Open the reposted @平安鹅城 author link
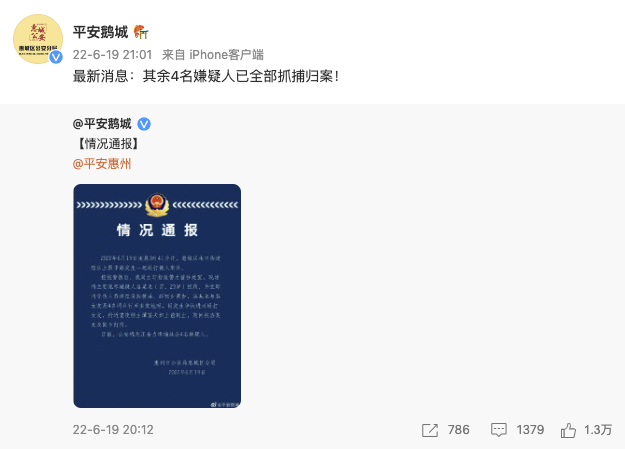The image size is (625, 449). (x=102, y=124)
